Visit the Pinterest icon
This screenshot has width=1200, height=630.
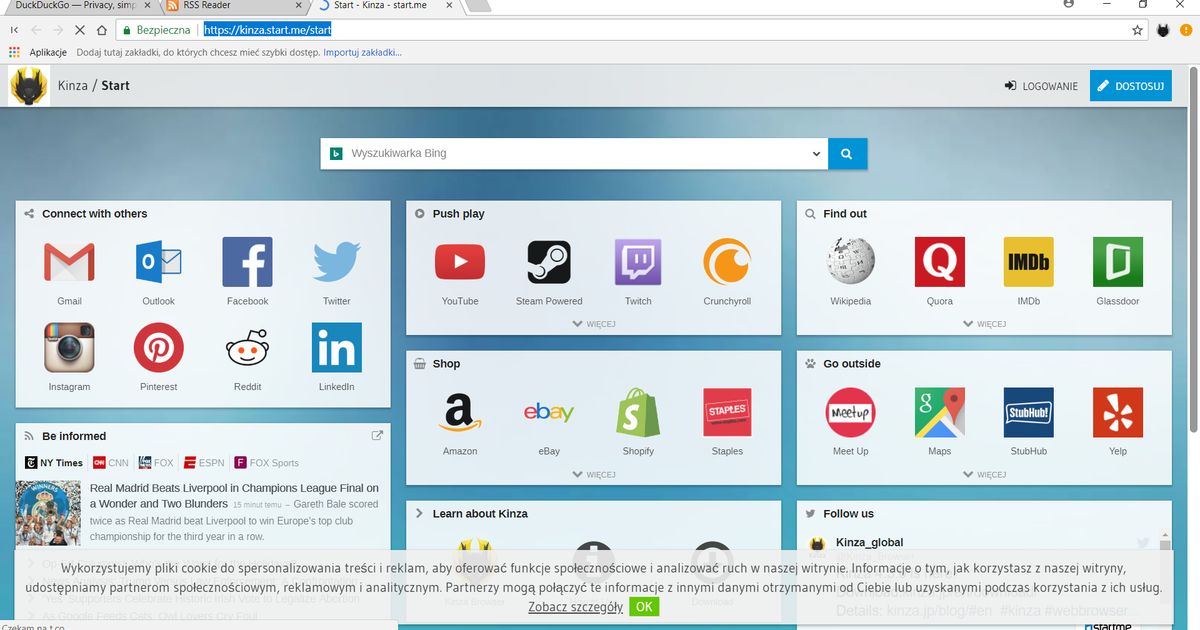158,348
